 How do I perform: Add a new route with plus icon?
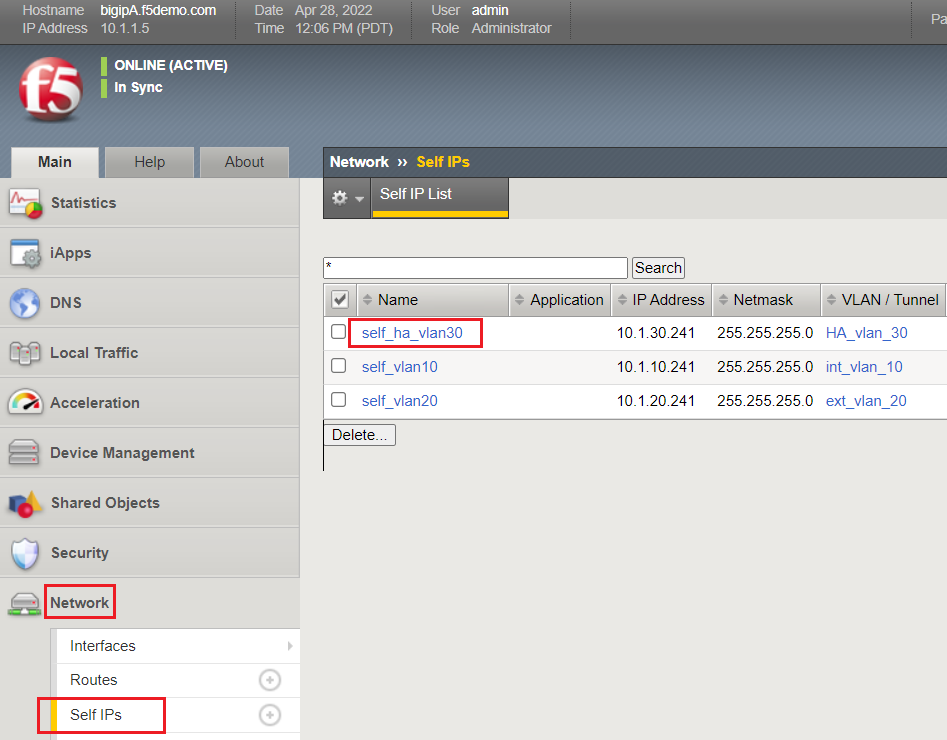tap(270, 680)
